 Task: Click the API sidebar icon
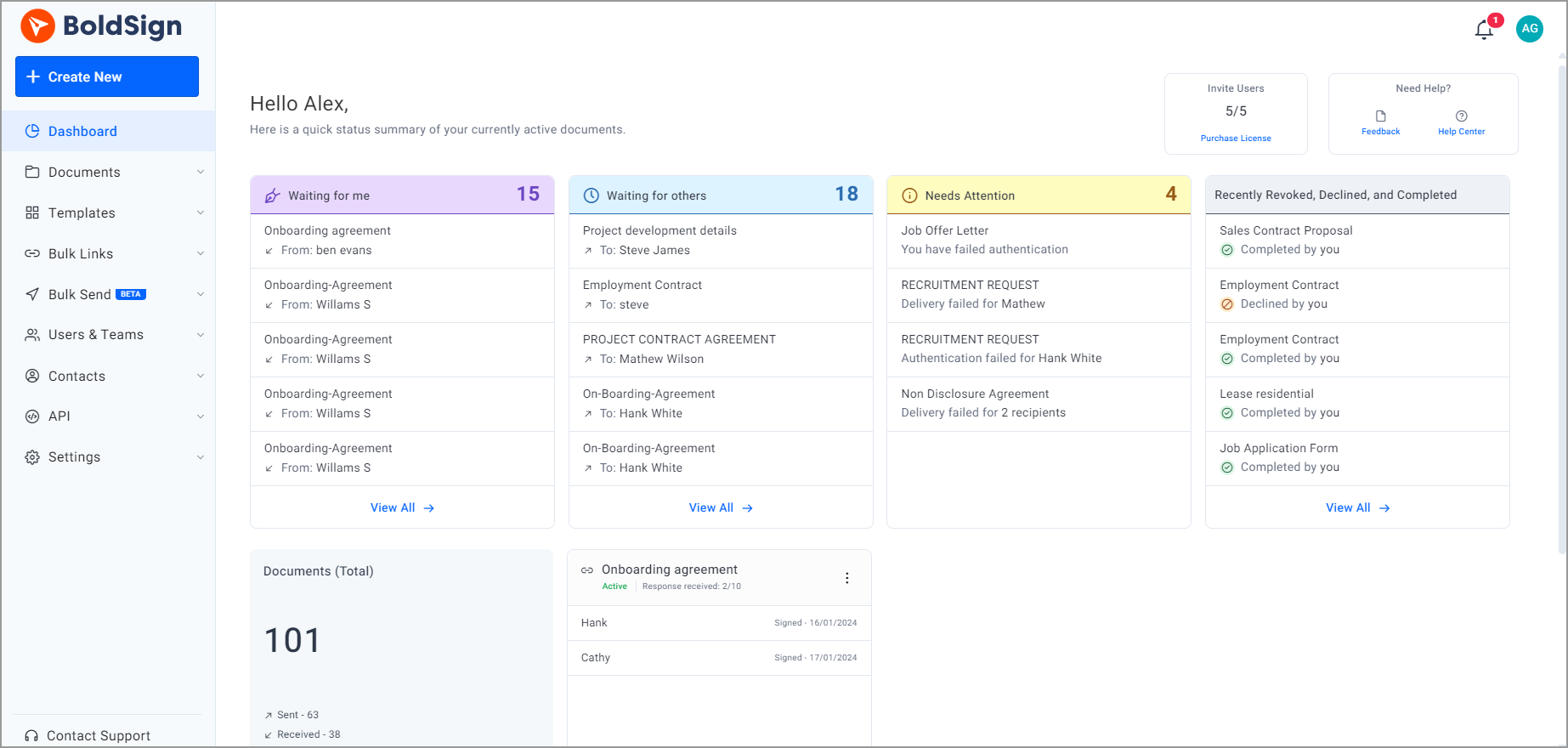pos(32,416)
